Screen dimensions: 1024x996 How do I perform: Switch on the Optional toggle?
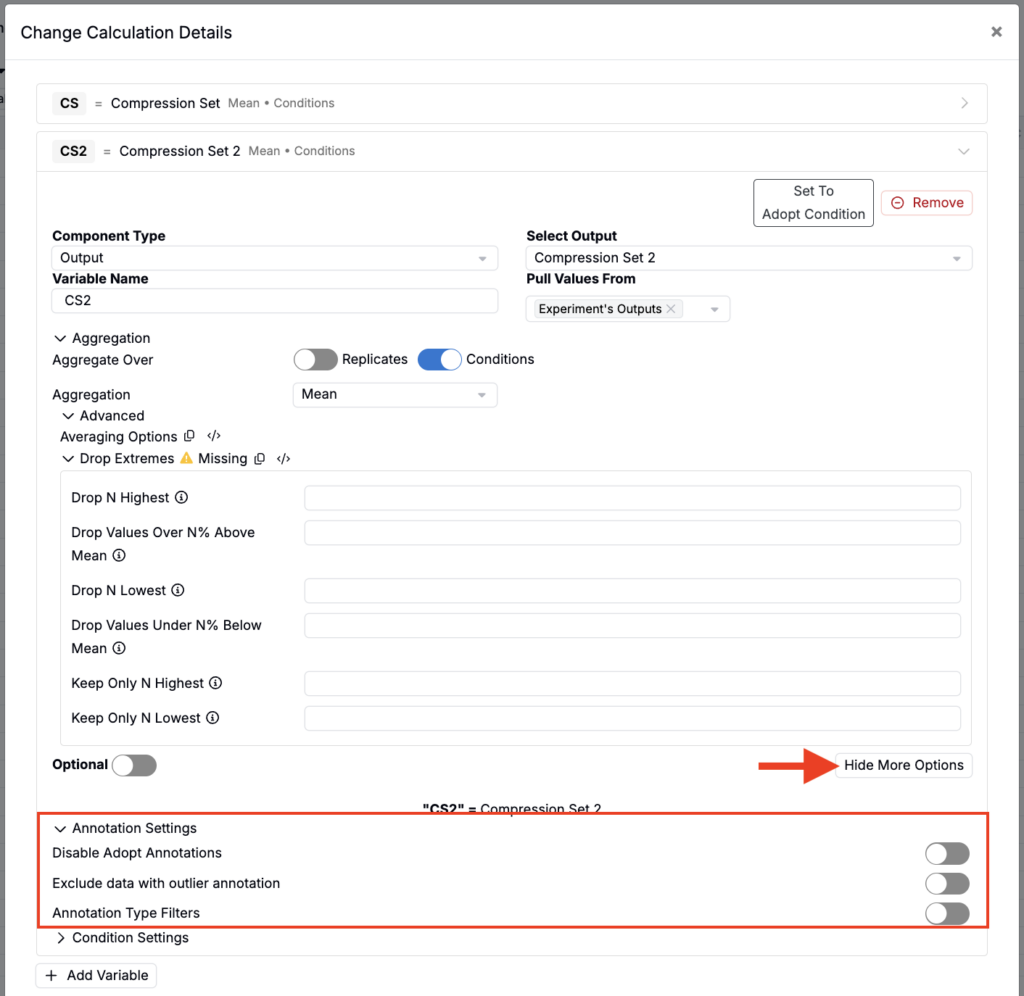click(134, 765)
